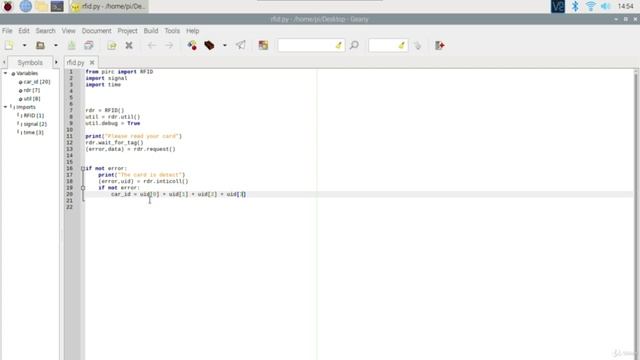Navigate back with left arrow icon
This screenshot has width=640, height=360.
(x=152, y=45)
